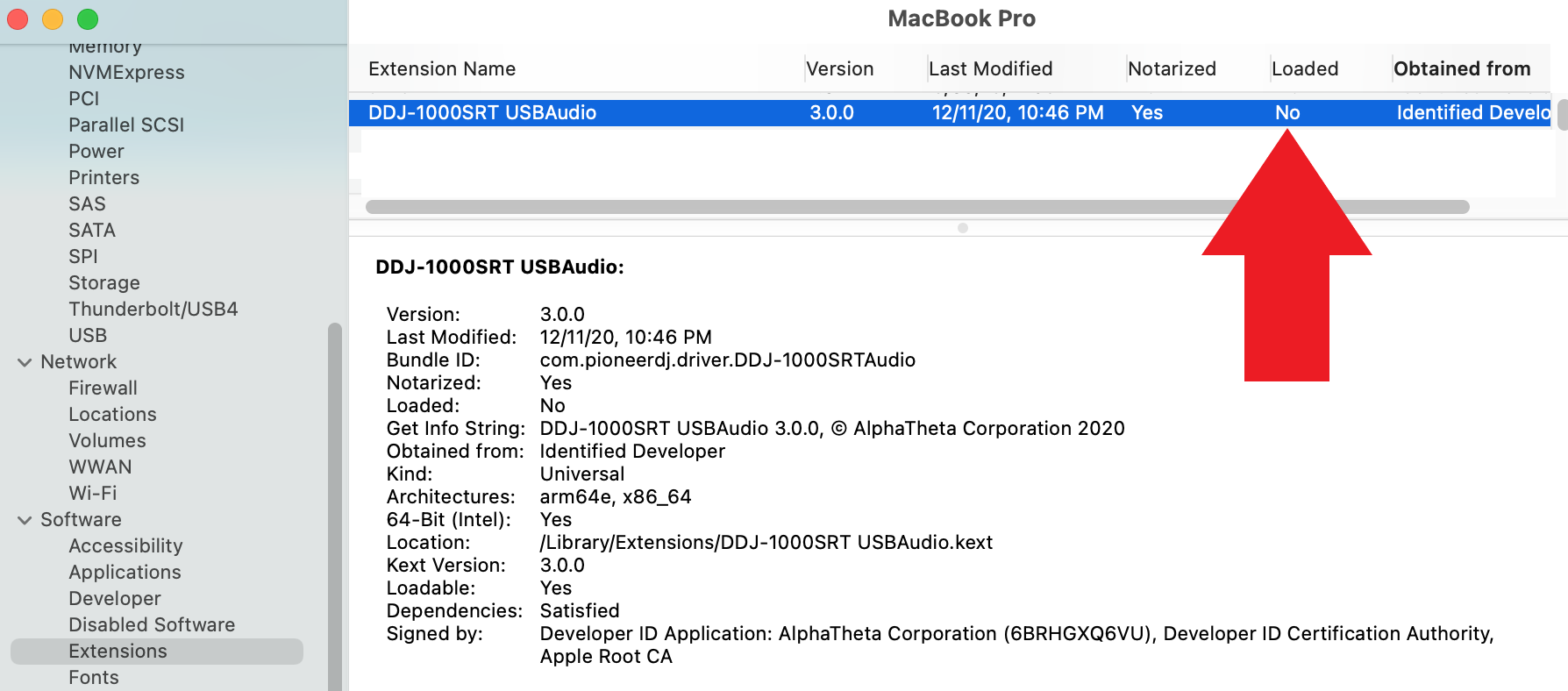The height and width of the screenshot is (691, 1568).
Task: Select SAS in the sidebar
Action: point(87,204)
